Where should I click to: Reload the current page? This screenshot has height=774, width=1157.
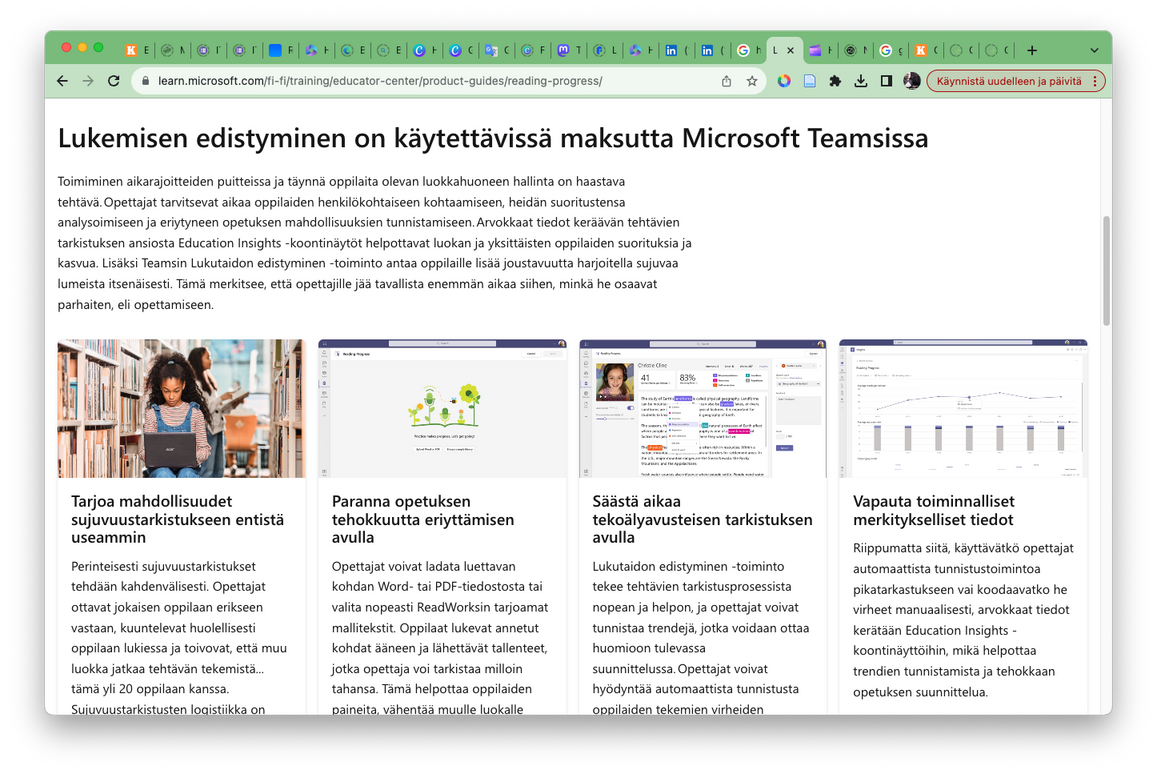tap(114, 81)
